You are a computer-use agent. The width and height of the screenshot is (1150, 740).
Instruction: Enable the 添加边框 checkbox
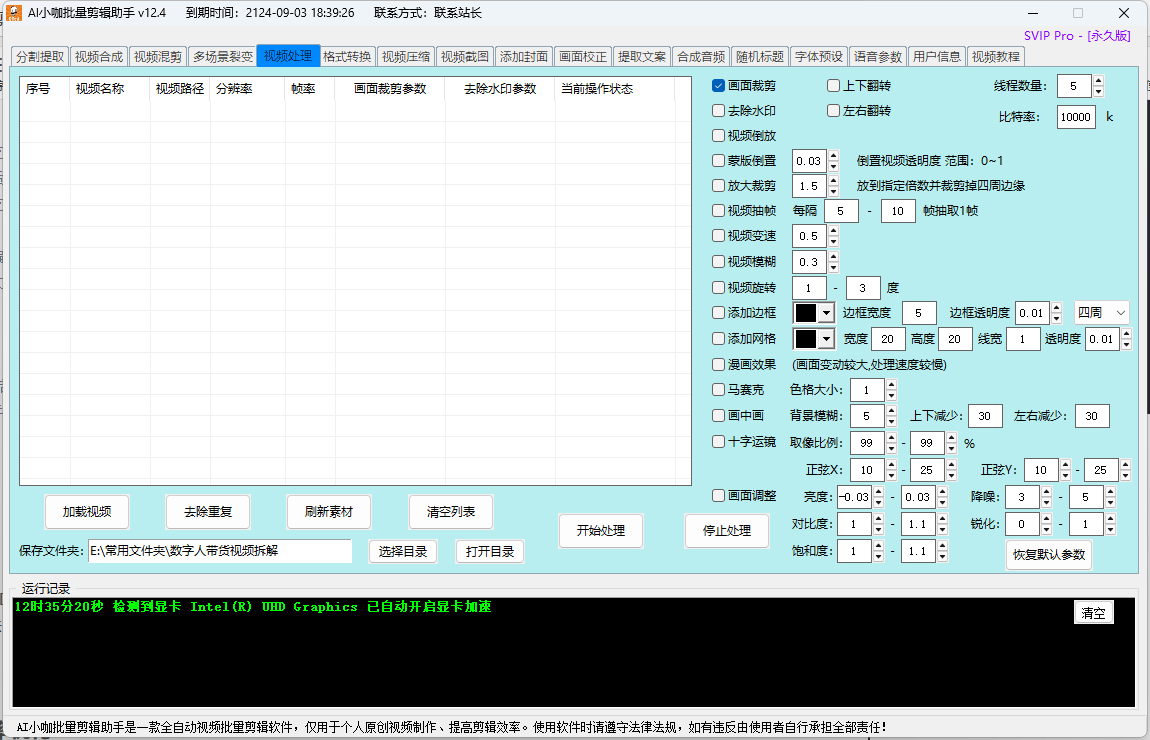(719, 312)
